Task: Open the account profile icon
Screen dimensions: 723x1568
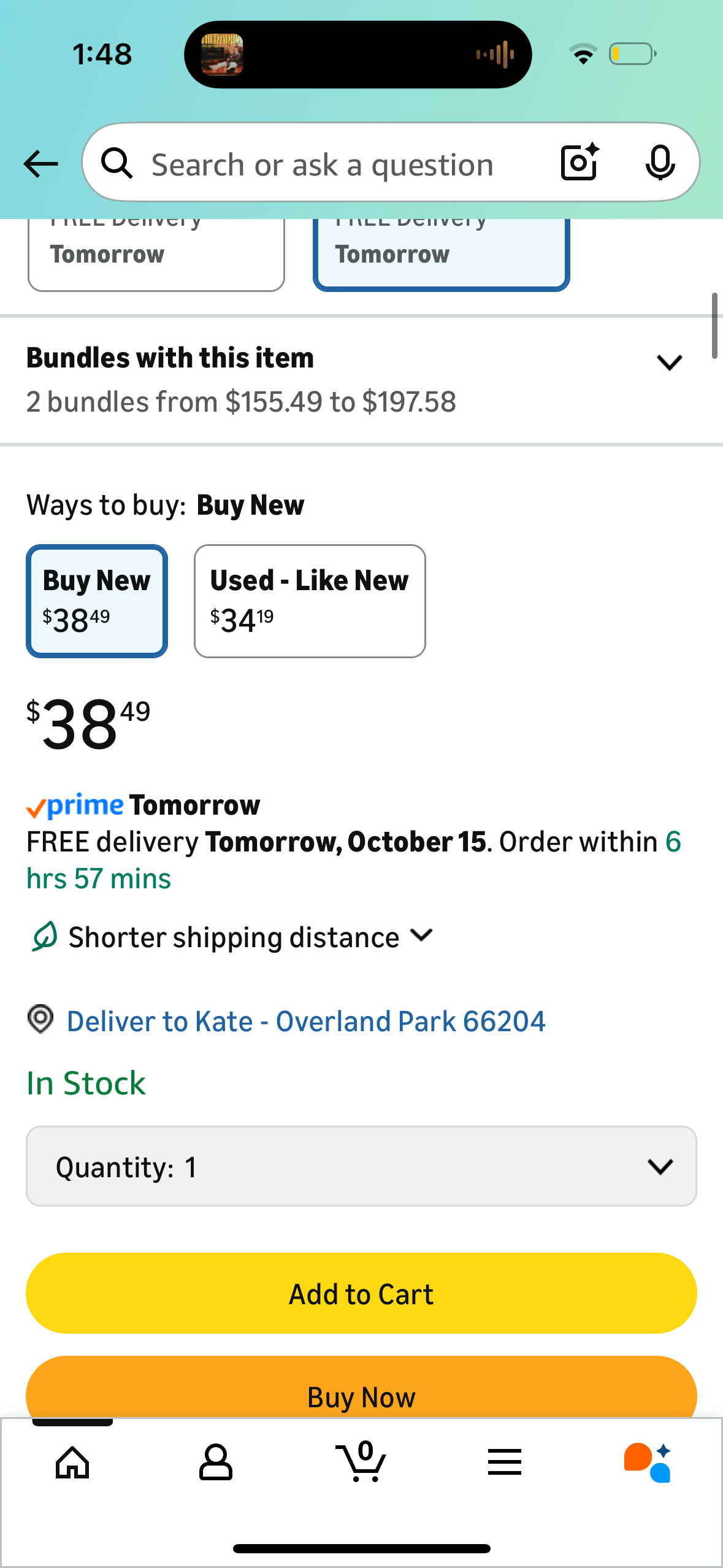Action: coord(216,1462)
